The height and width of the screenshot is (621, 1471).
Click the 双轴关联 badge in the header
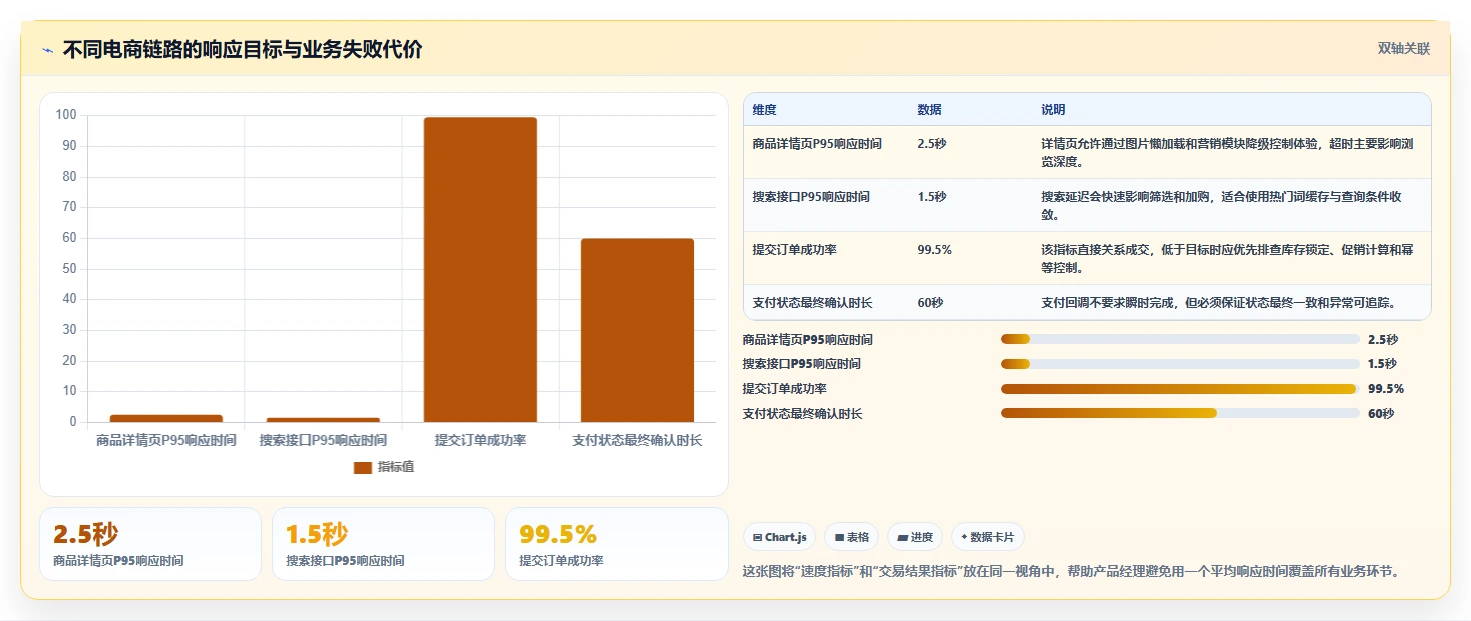(x=1404, y=48)
